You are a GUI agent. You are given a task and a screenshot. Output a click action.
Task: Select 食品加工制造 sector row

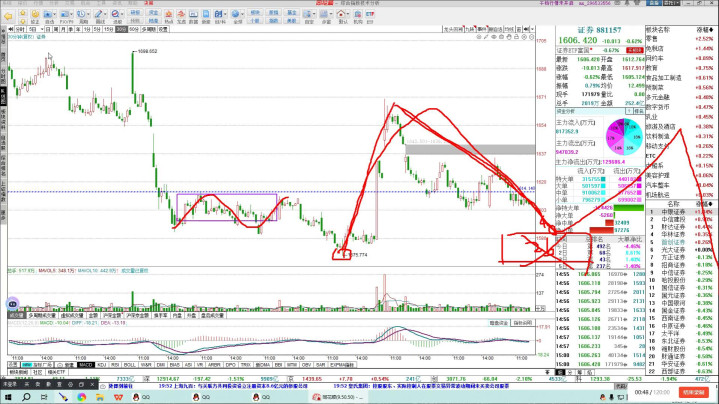(680, 78)
